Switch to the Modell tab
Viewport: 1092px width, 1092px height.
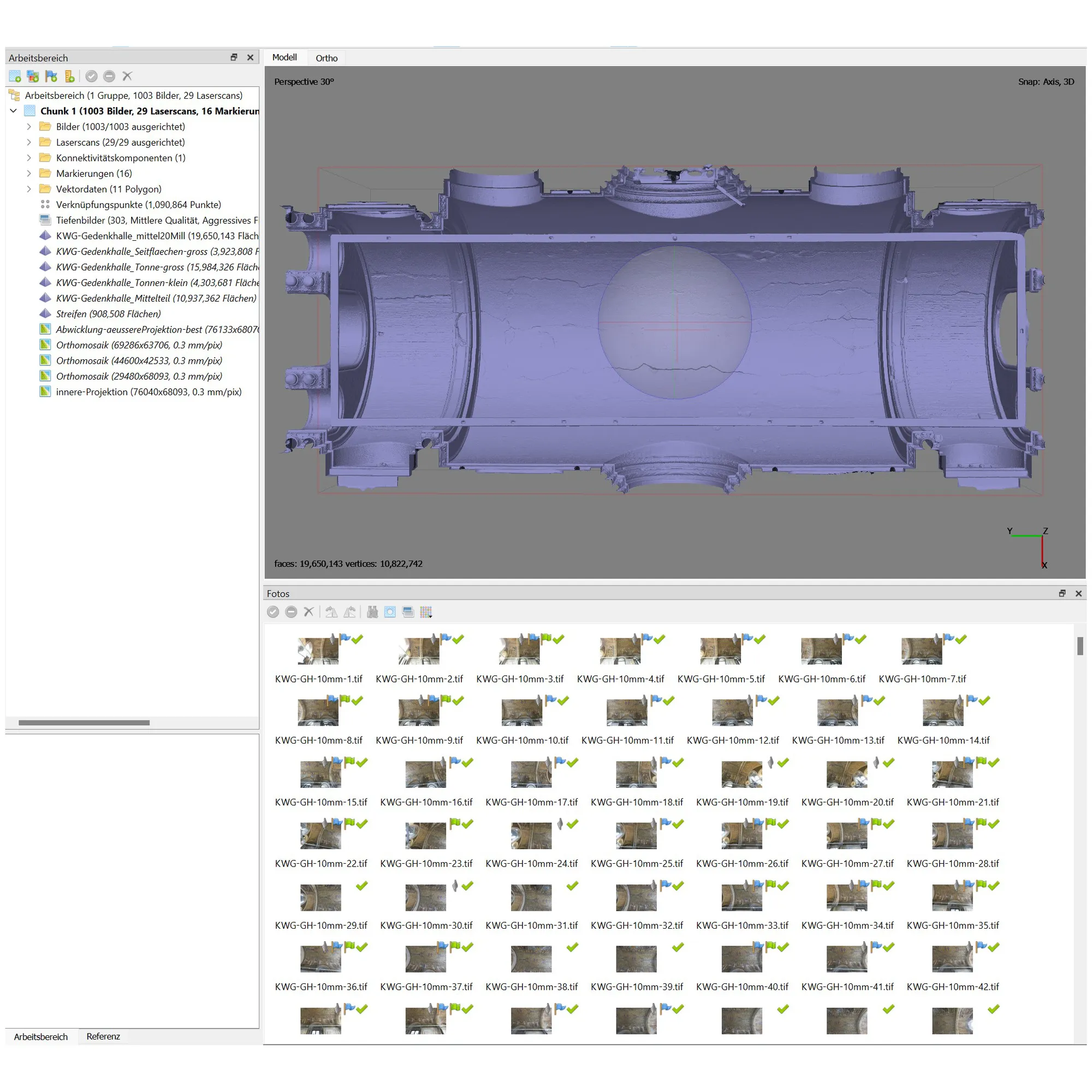(284, 58)
